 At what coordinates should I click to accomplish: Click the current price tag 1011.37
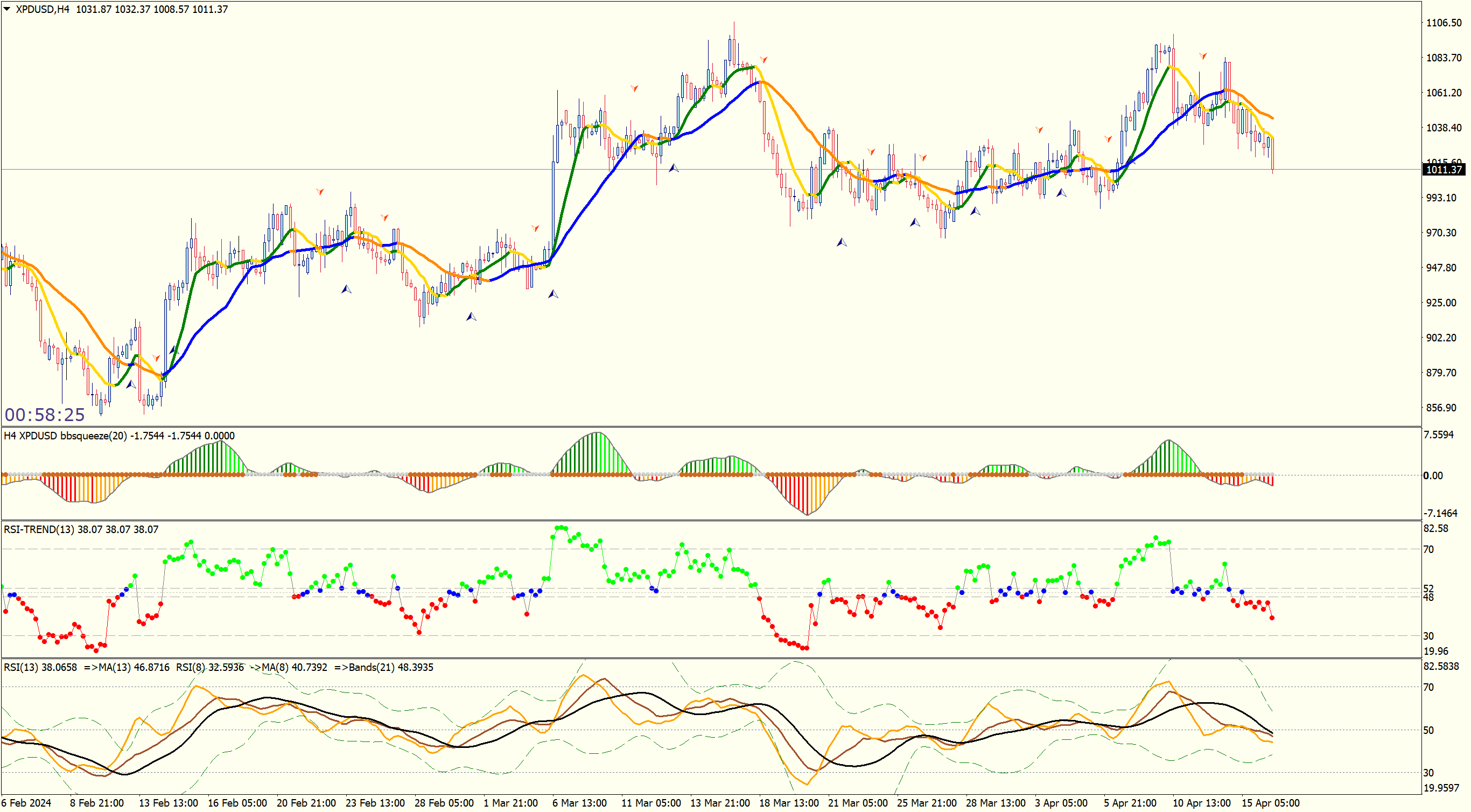click(x=1444, y=170)
